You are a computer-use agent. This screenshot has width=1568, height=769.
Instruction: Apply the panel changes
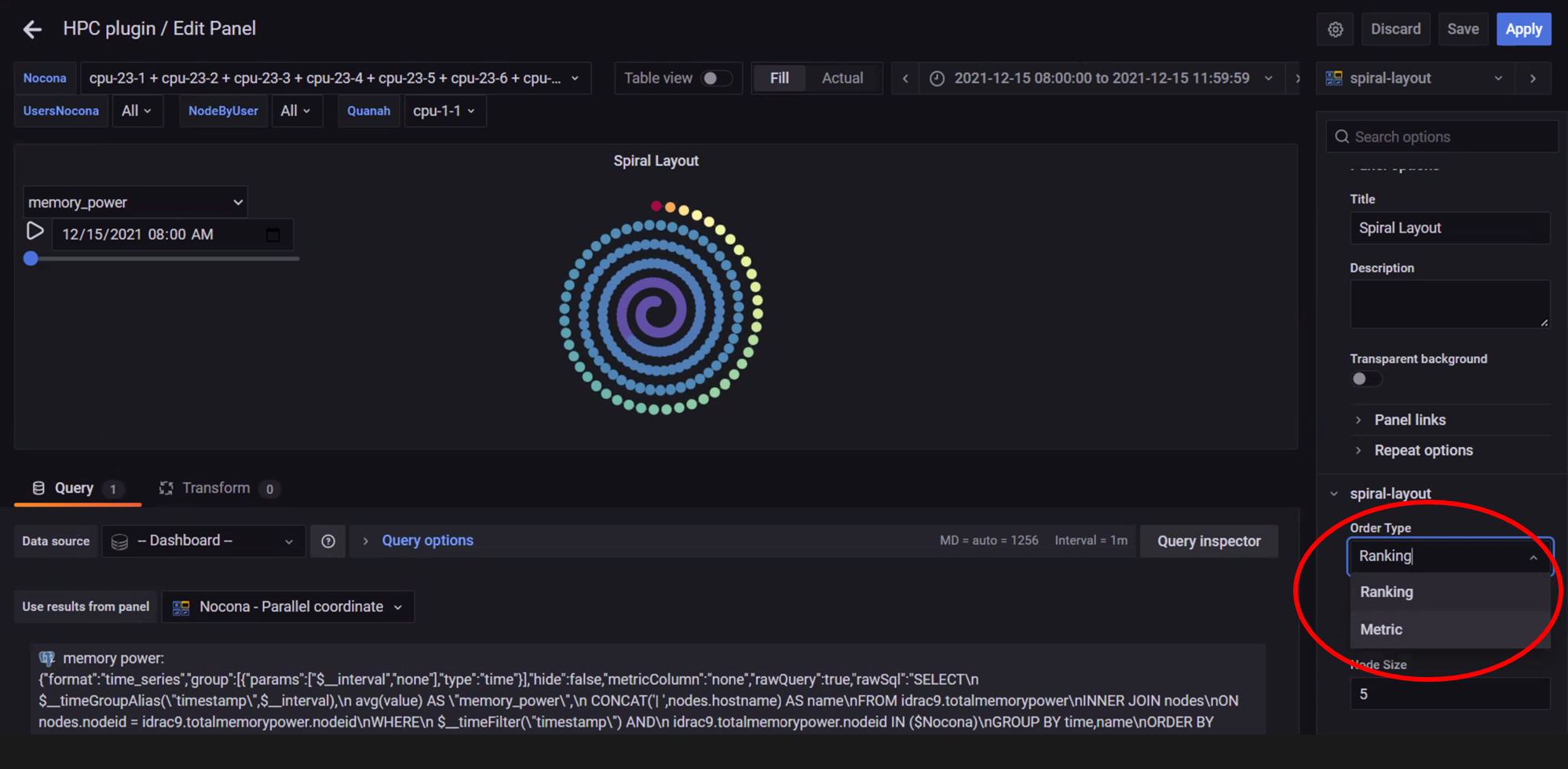(x=1523, y=29)
